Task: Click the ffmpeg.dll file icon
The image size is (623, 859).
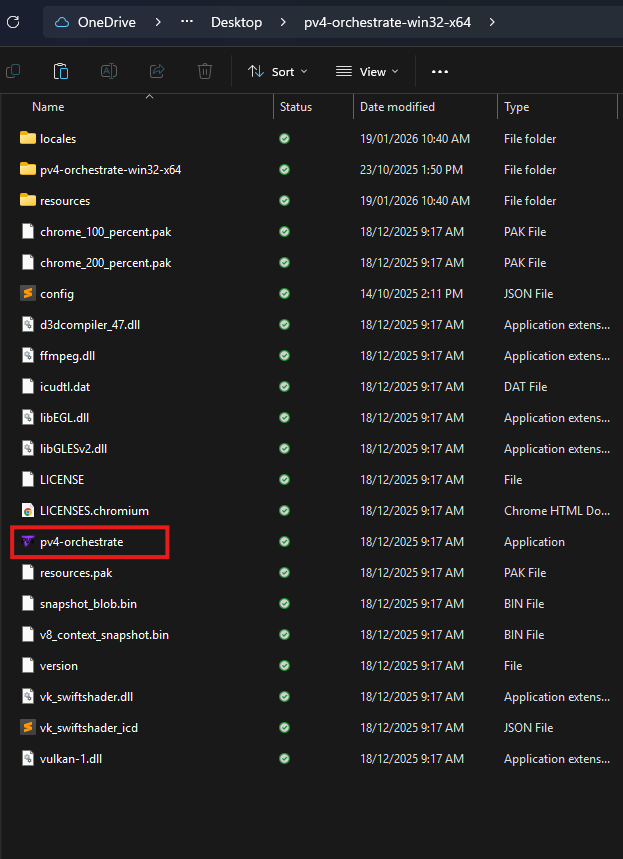Action: (x=27, y=356)
